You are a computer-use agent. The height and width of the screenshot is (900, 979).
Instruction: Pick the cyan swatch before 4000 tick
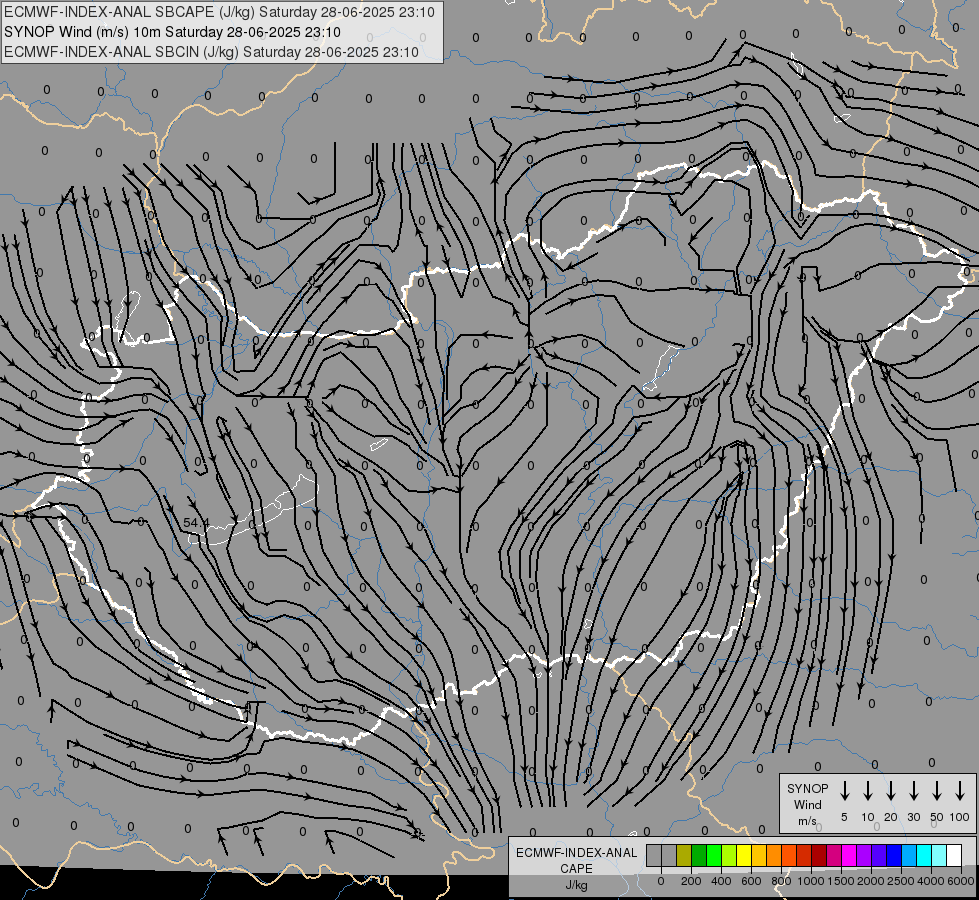click(925, 855)
